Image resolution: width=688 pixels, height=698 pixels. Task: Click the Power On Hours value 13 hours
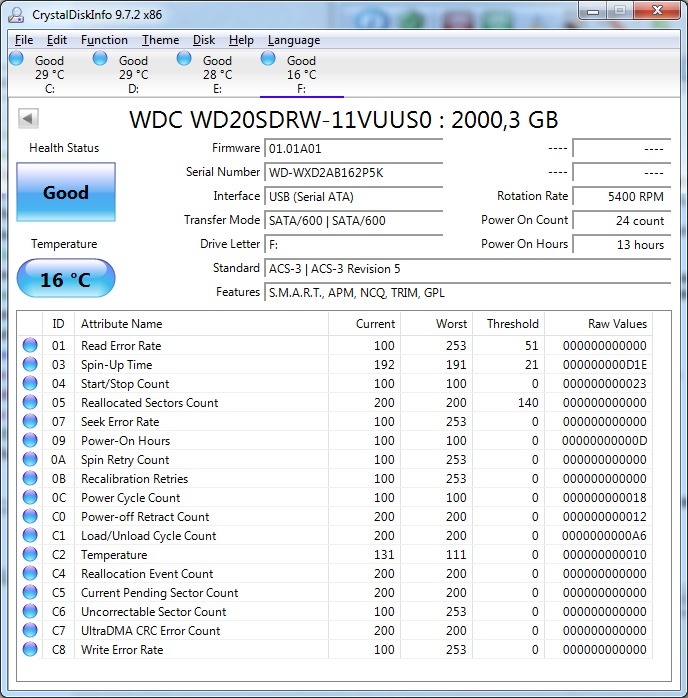[622, 244]
